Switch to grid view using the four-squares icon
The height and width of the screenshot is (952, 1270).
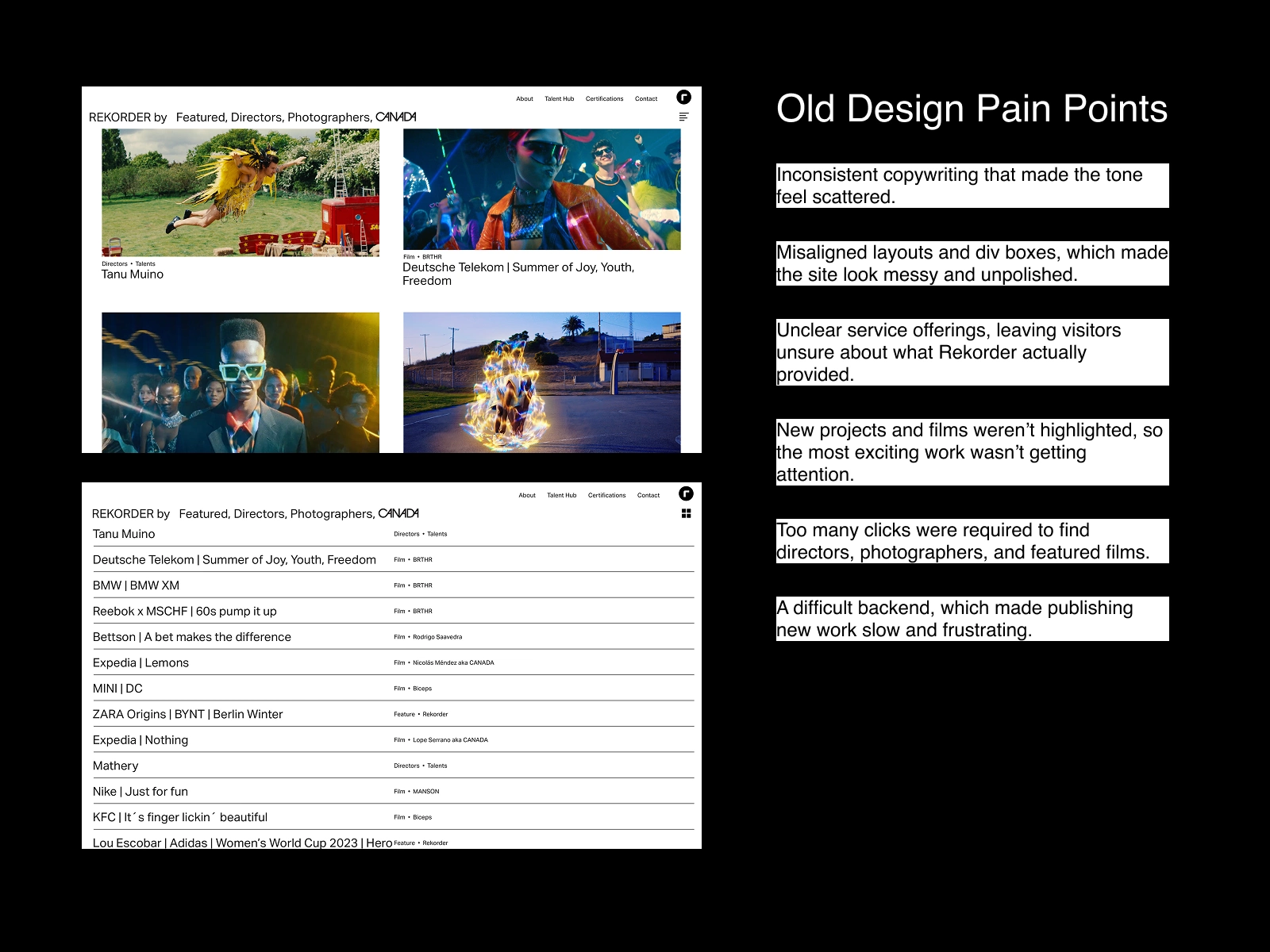(686, 513)
